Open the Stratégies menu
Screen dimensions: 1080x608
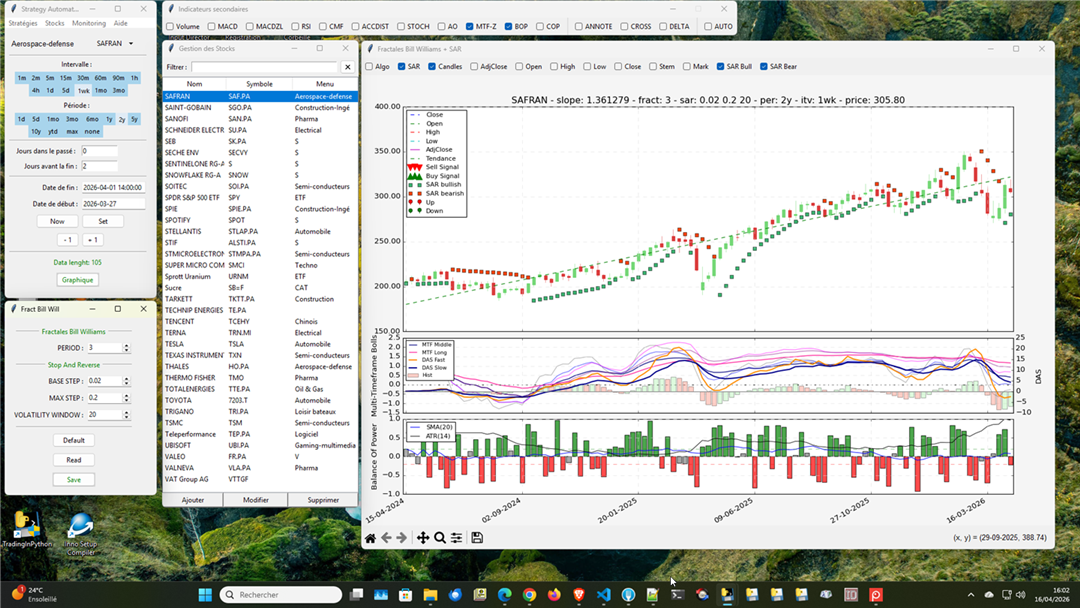pyautogui.click(x=22, y=23)
